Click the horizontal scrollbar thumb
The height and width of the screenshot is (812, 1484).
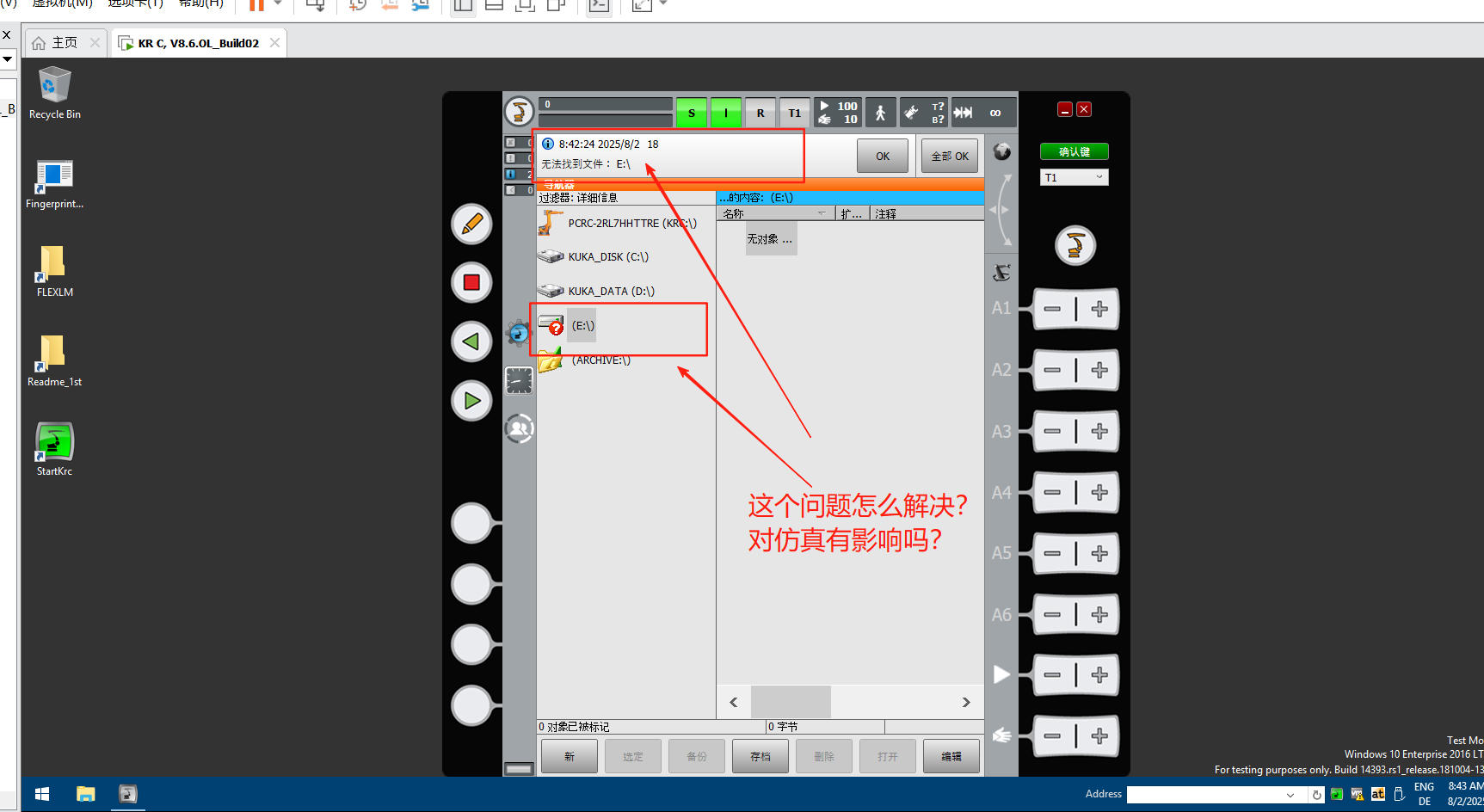coord(791,702)
